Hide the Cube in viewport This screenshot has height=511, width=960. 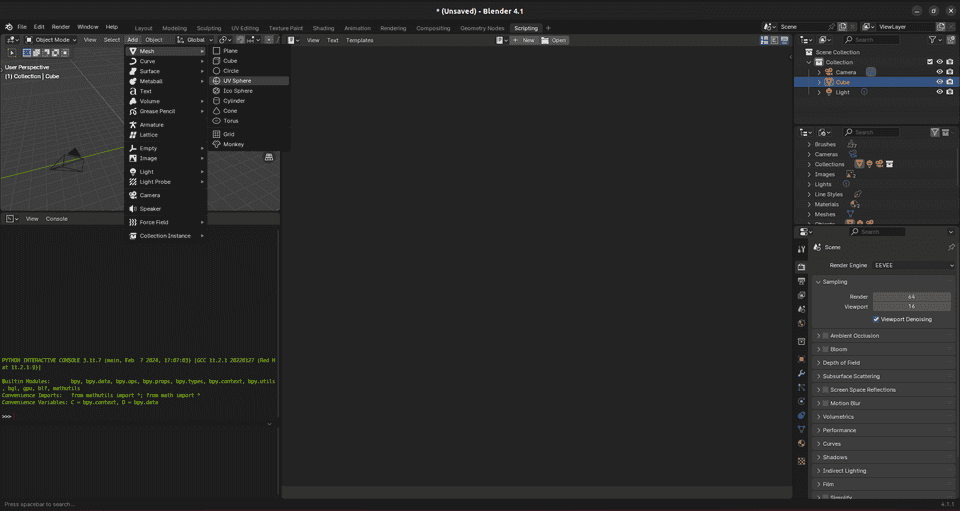pos(939,82)
